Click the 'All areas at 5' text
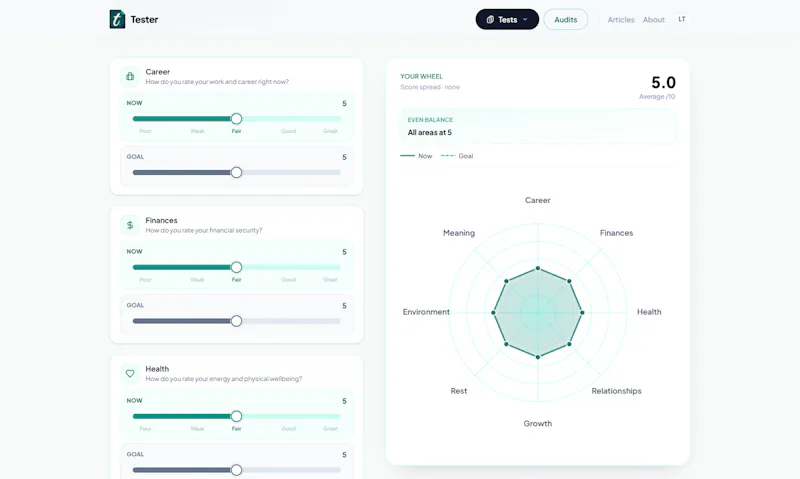Screen dimensions: 800x479 tap(430, 132)
